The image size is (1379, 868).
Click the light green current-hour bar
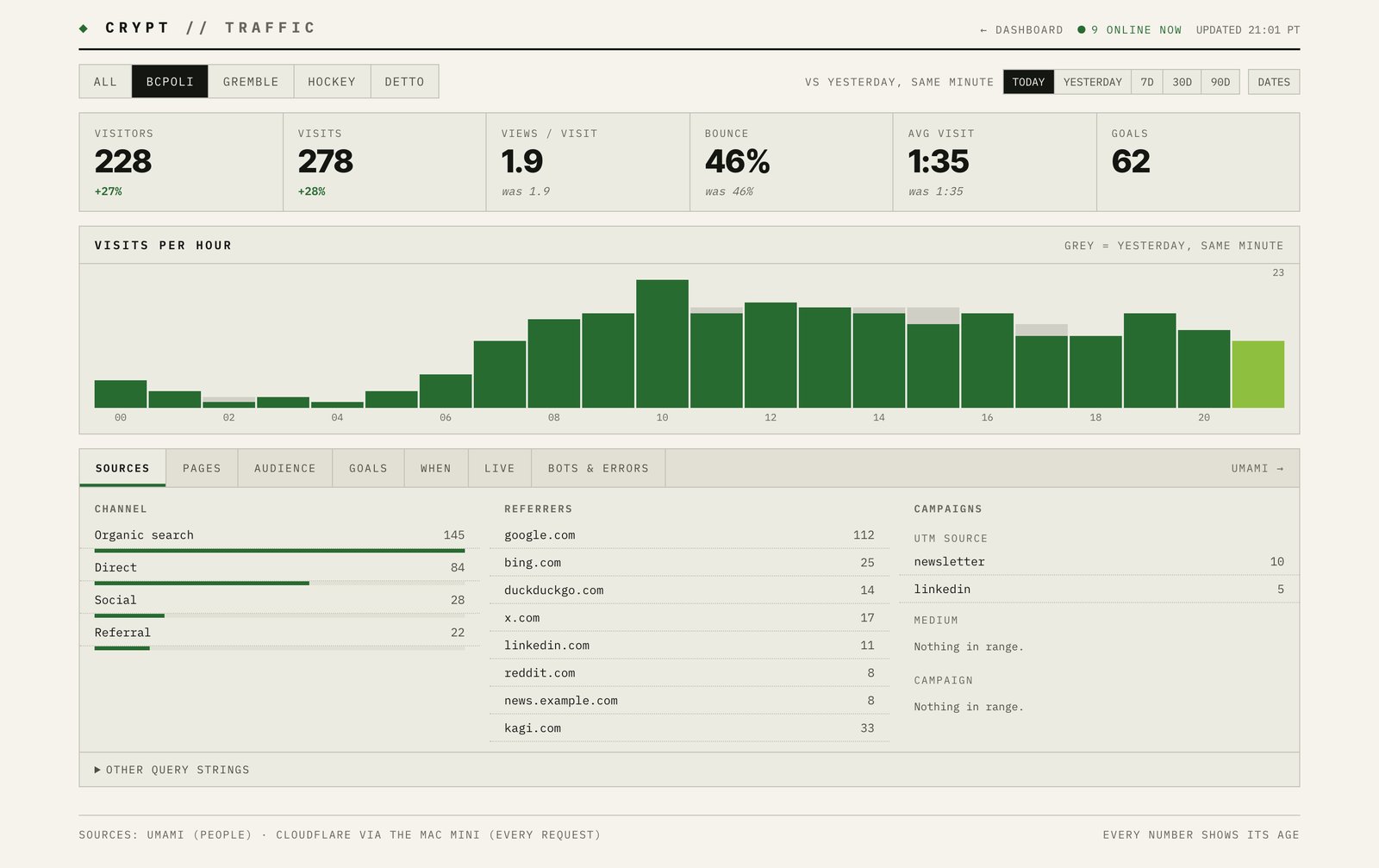click(1258, 374)
